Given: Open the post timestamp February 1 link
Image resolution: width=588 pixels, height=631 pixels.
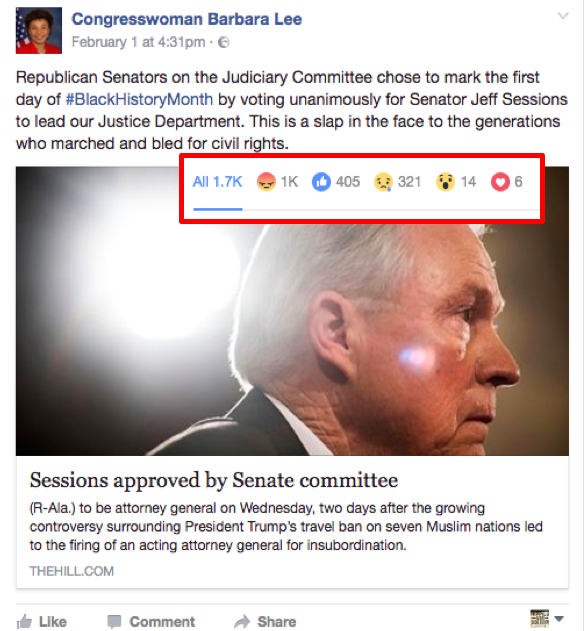Looking at the screenshot, I should [138, 42].
